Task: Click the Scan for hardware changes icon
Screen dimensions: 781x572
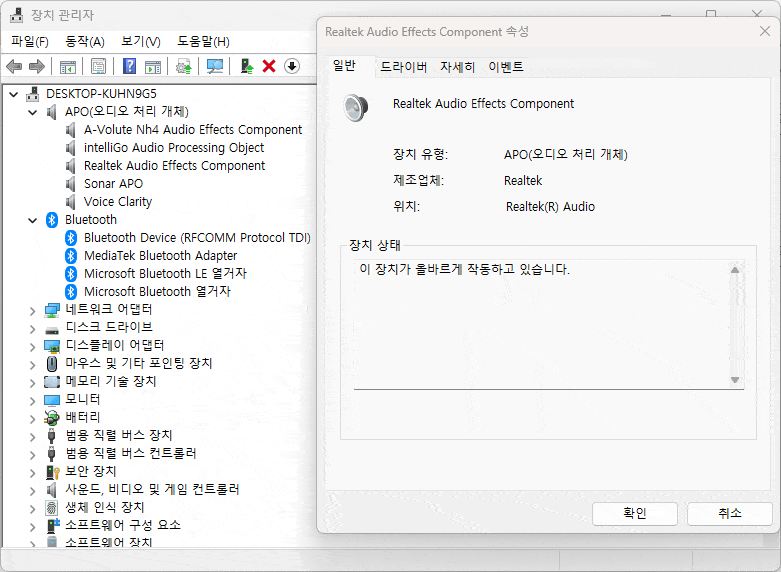Action: click(x=215, y=66)
